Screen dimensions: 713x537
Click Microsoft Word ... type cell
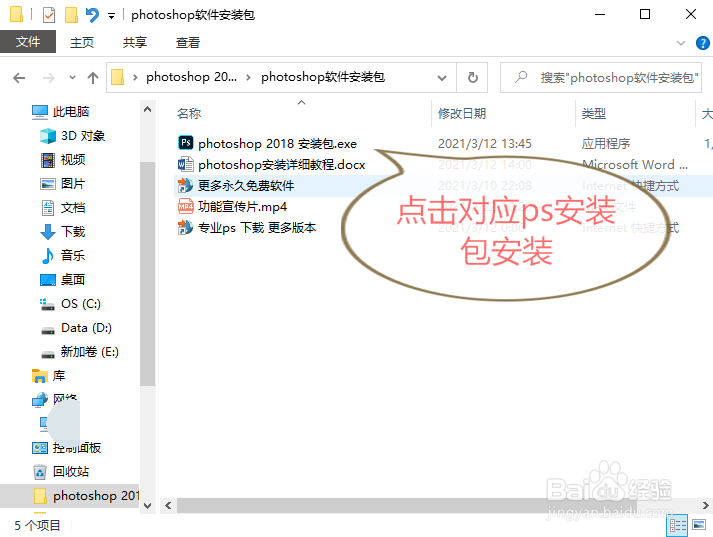[x=635, y=165]
